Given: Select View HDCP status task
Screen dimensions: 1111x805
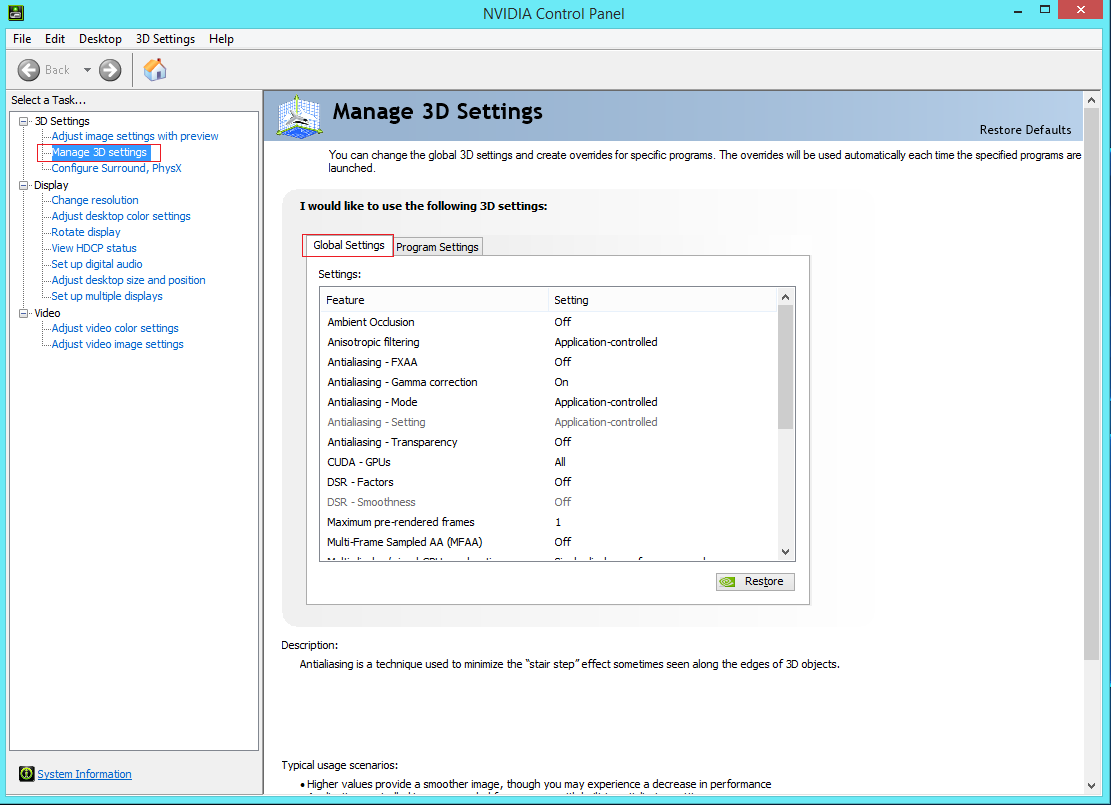Looking at the screenshot, I should click(x=94, y=248).
